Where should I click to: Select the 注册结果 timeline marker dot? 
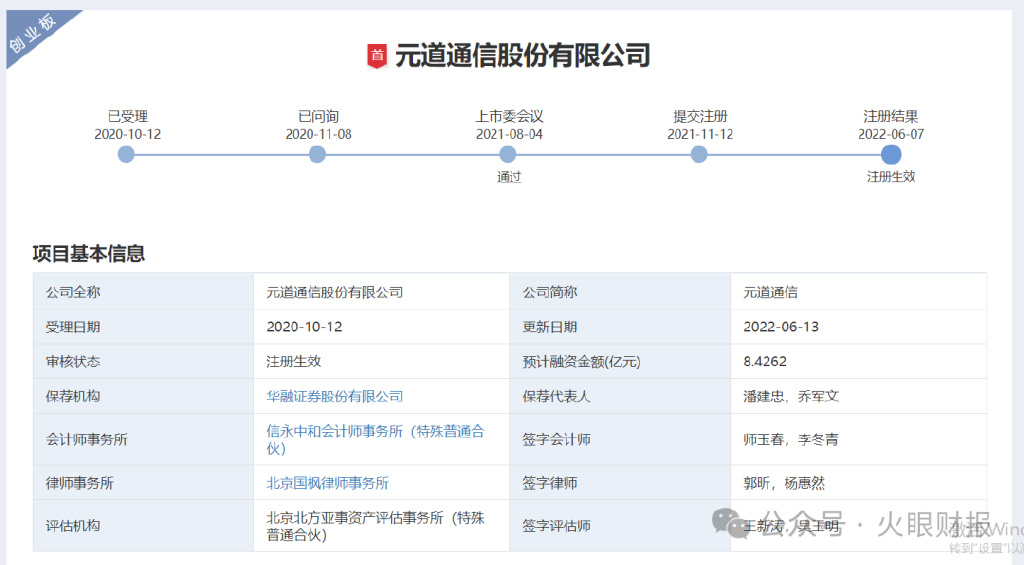coord(891,155)
